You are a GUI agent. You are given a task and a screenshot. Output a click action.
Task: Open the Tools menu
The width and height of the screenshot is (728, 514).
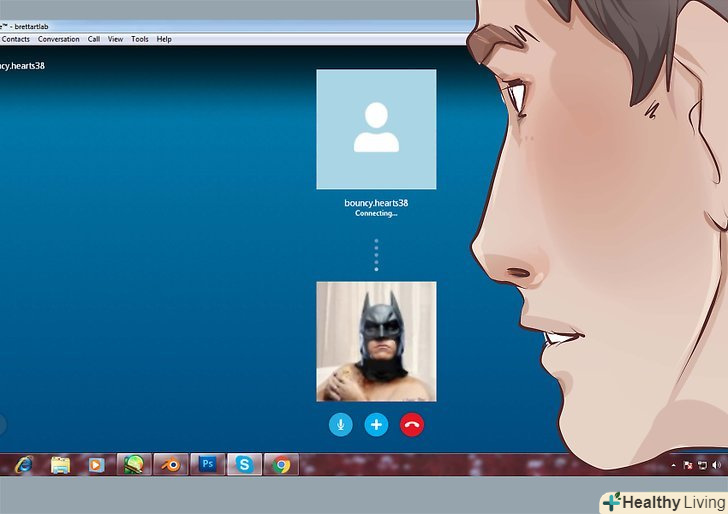click(139, 39)
